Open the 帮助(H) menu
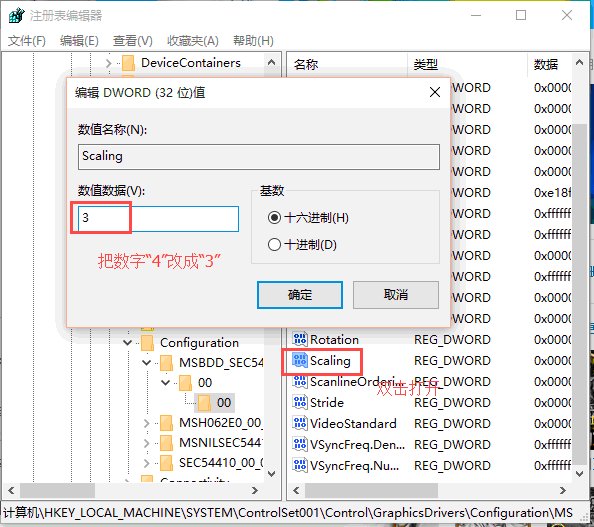Screen dimensions: 594x527 (253, 41)
